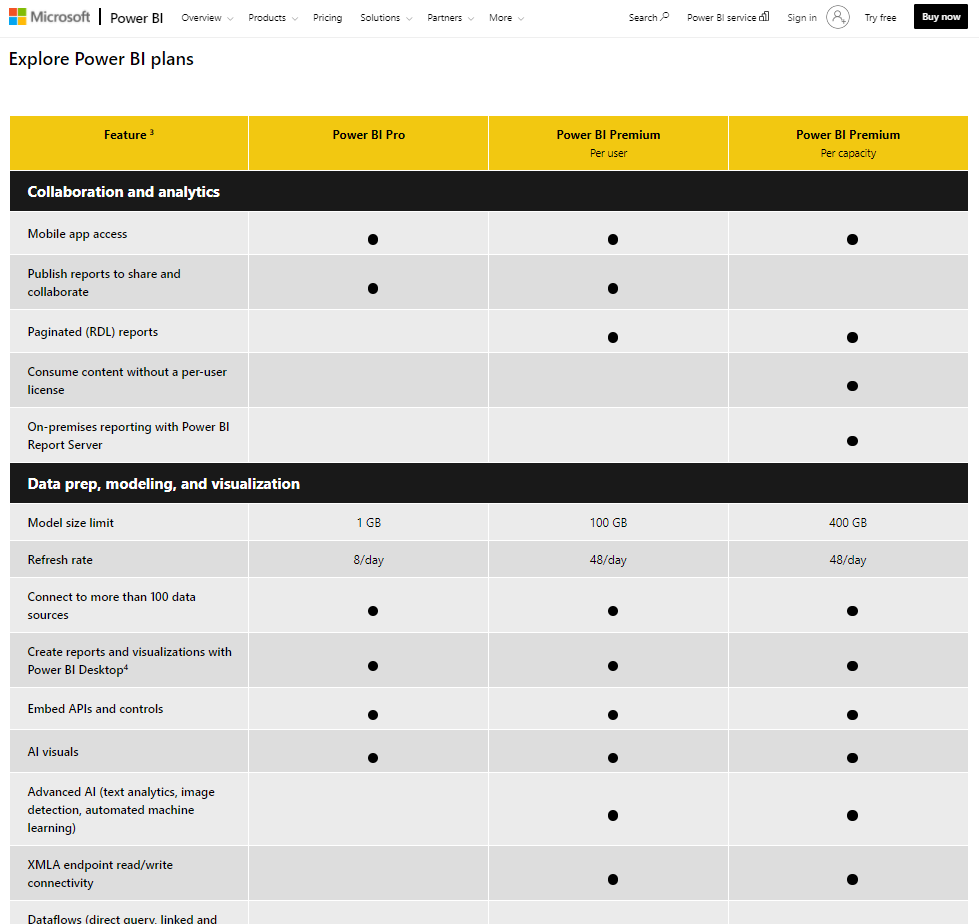Click Report Server dot under Per capacity

(x=852, y=441)
